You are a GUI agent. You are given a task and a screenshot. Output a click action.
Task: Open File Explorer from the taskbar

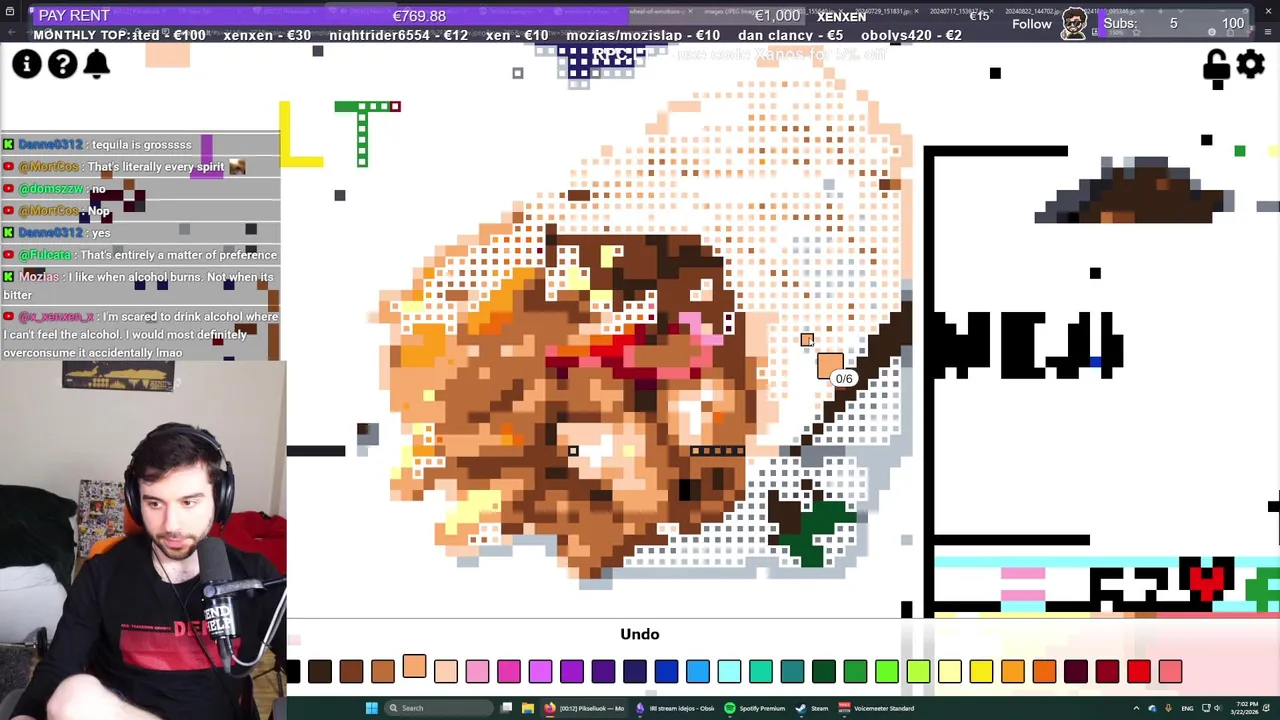[x=528, y=708]
